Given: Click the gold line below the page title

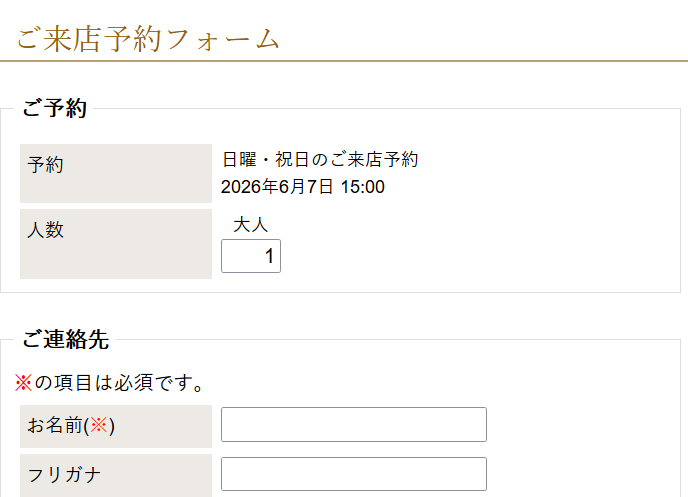Looking at the screenshot, I should coord(344,61).
